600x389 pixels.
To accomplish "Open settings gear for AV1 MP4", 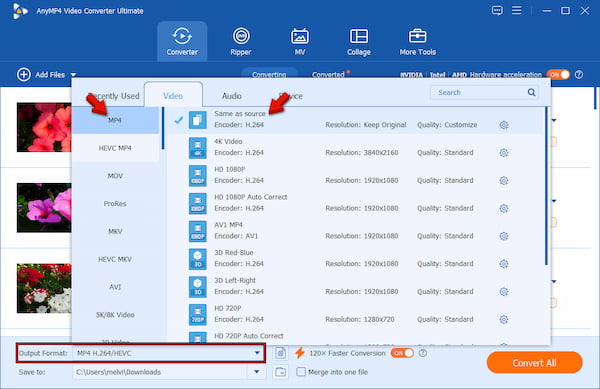I will (504, 236).
